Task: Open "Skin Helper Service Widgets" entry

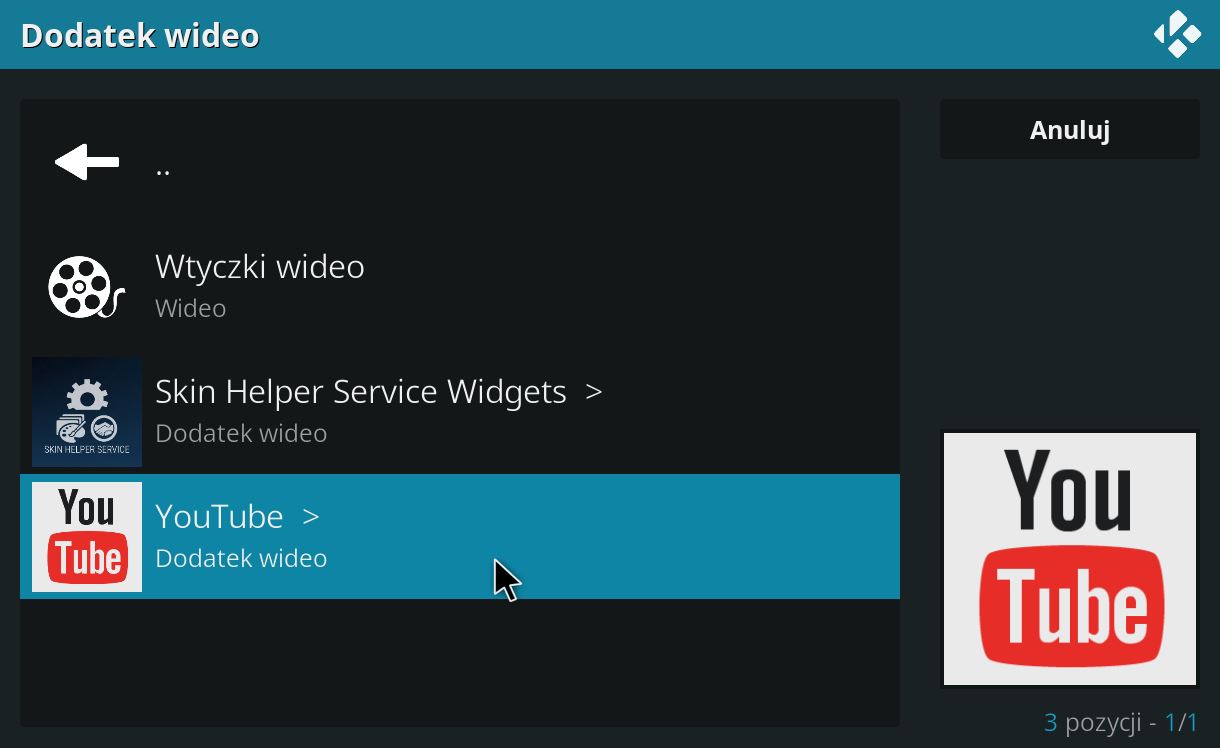Action: (460, 412)
